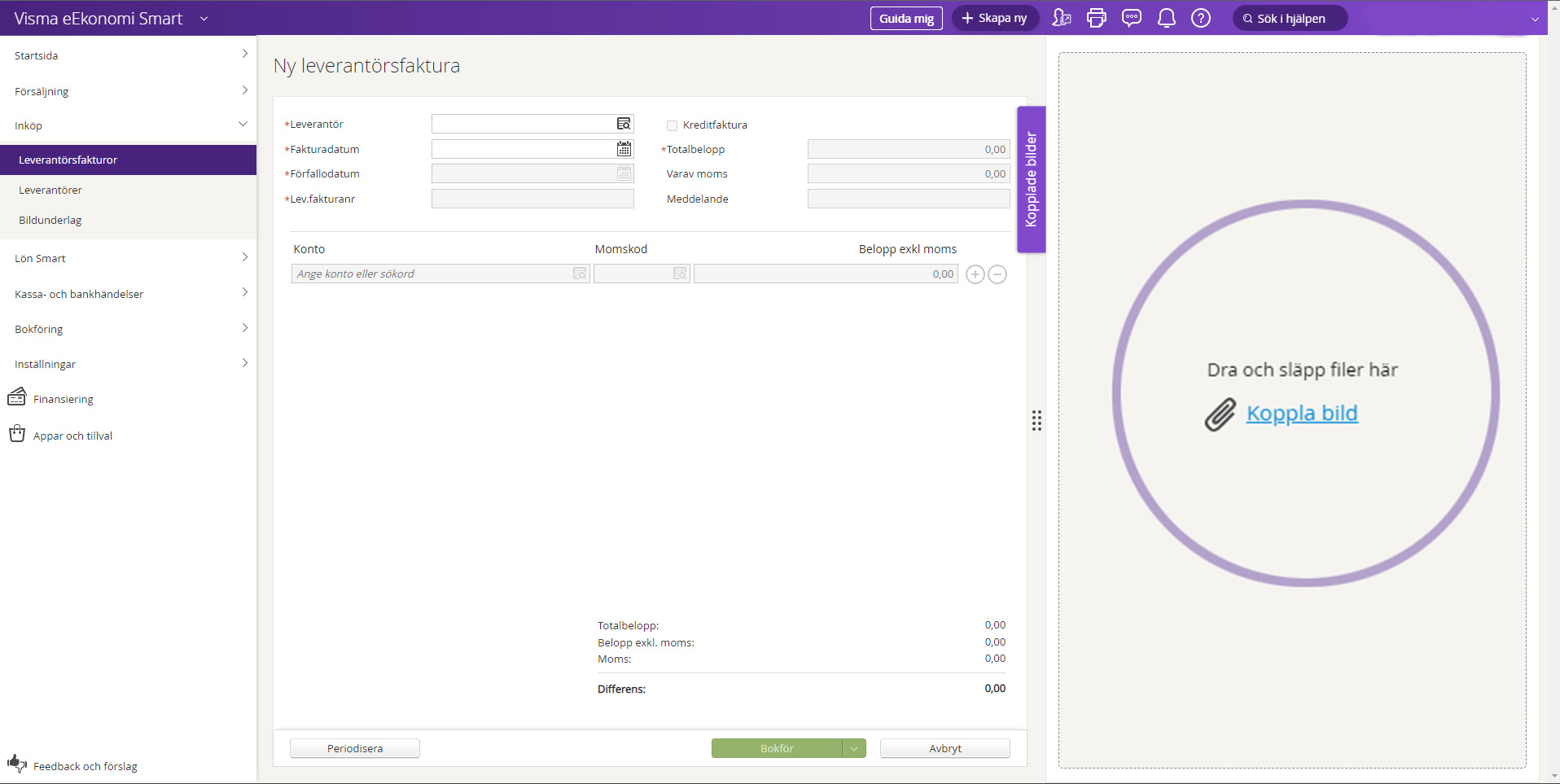Screen dimensions: 1560x784
Task: Click the Meddelande input field
Action: click(x=909, y=199)
